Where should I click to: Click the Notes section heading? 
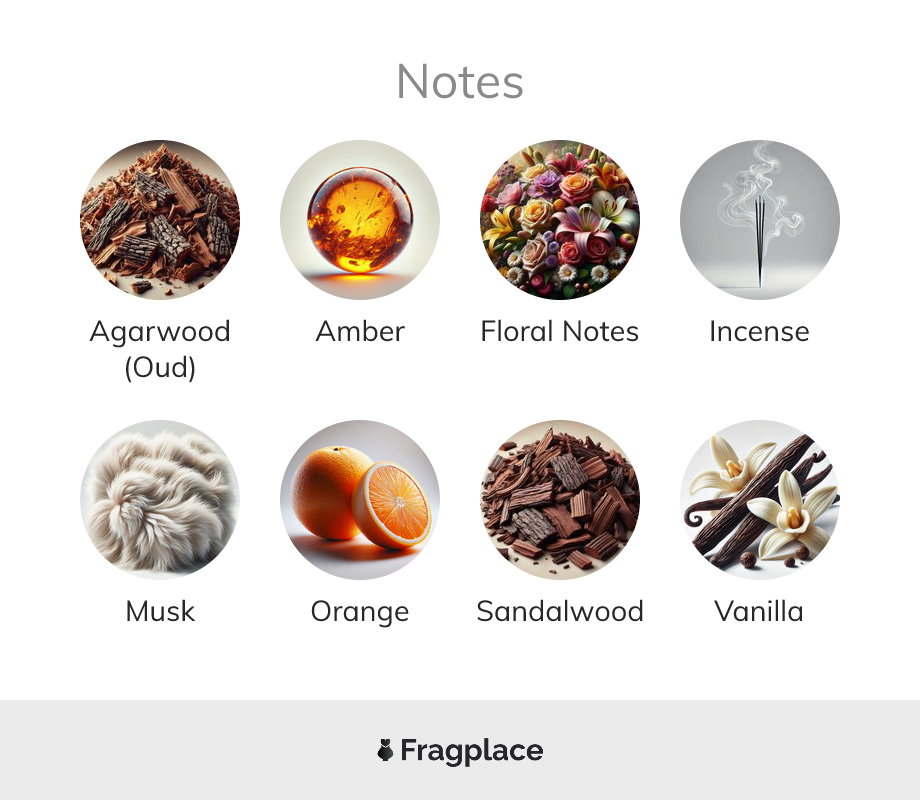pyautogui.click(x=459, y=82)
